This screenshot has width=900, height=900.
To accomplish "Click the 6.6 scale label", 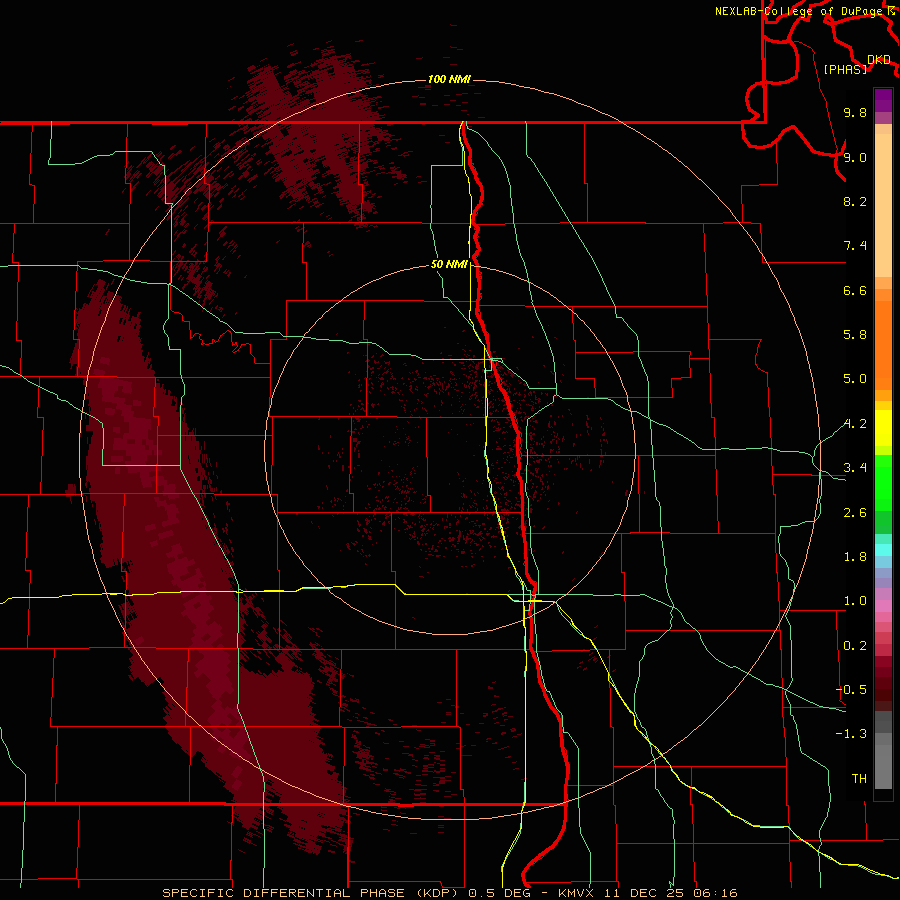I will click(x=855, y=290).
